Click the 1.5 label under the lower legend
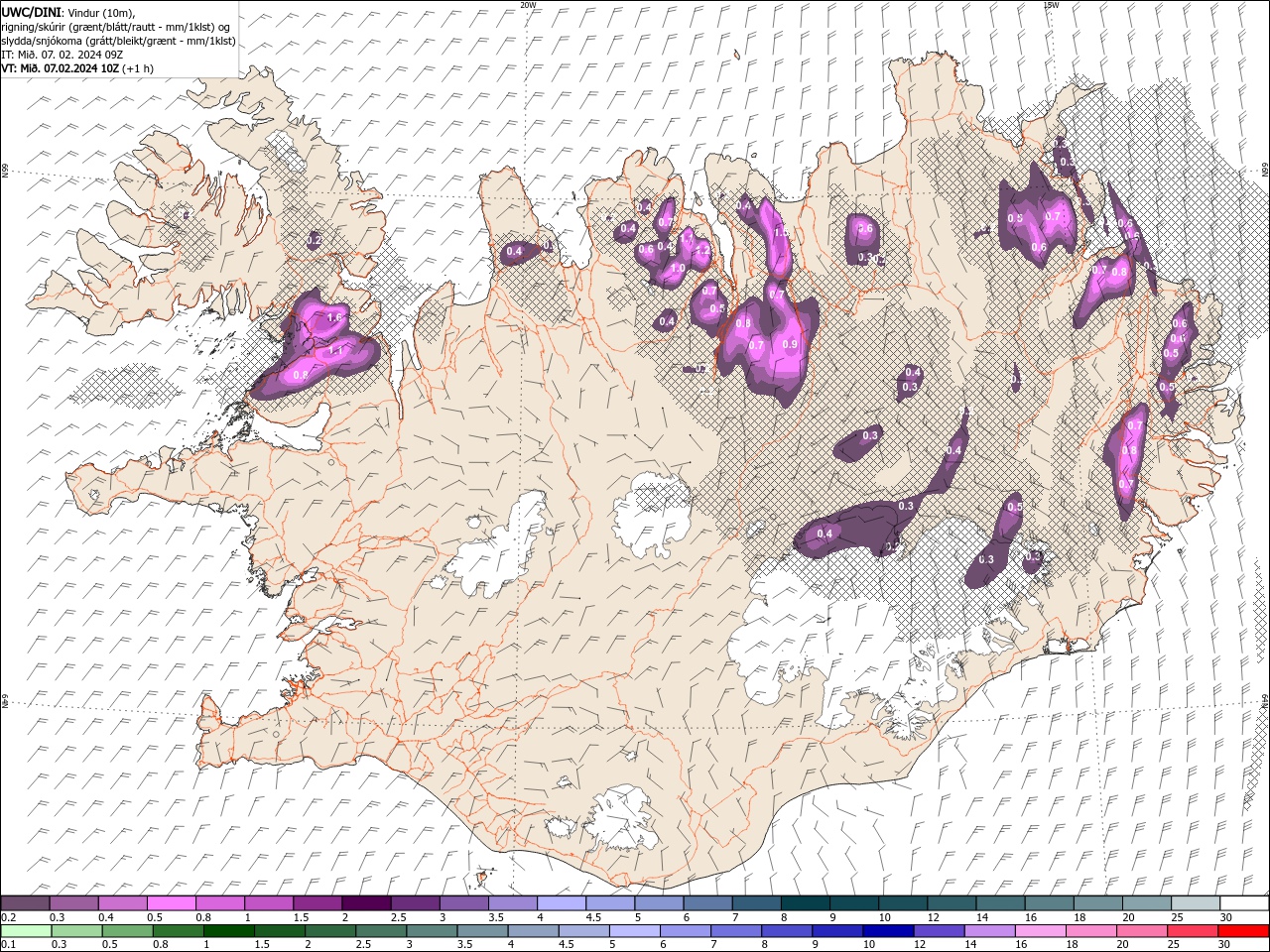The width and height of the screenshot is (1270, 952). point(262,944)
